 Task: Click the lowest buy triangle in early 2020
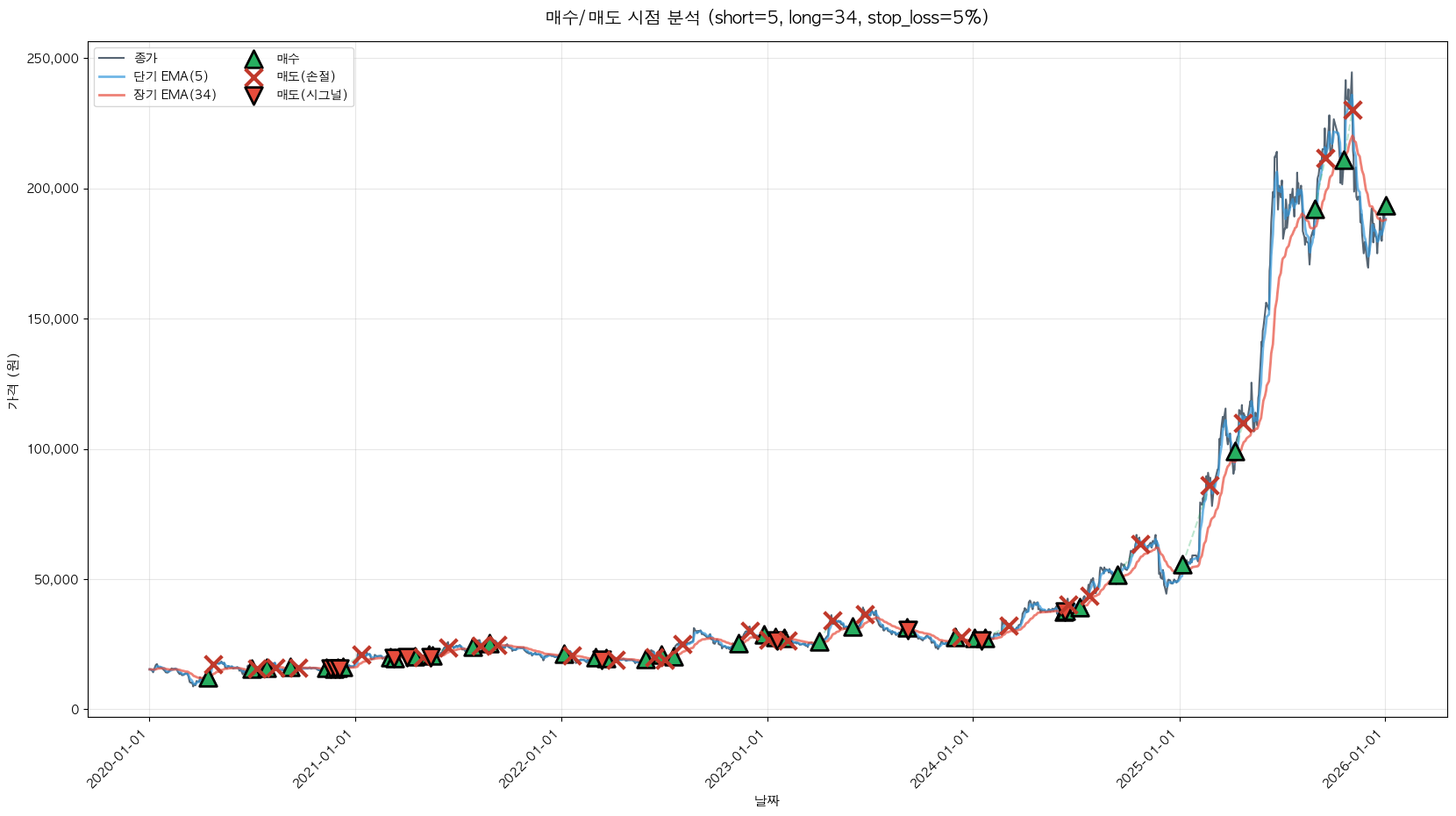pyautogui.click(x=208, y=678)
